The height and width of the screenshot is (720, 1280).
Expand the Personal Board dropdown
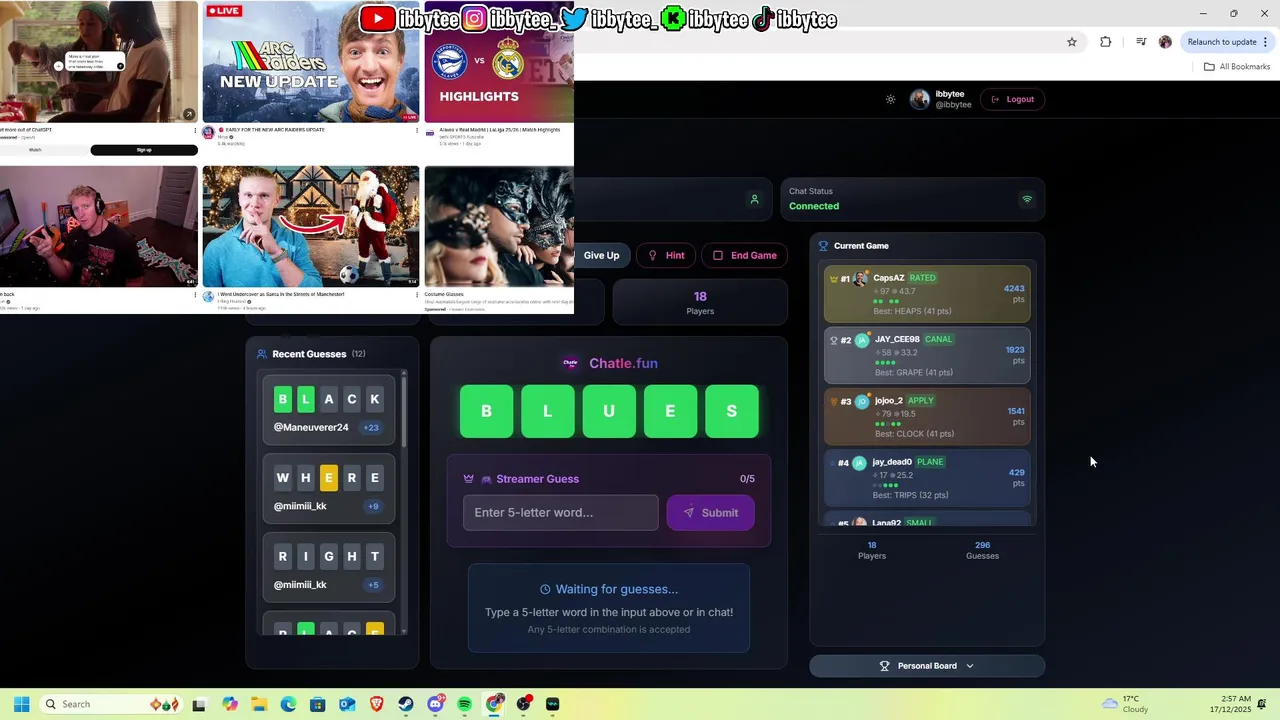pyautogui.click(x=927, y=666)
